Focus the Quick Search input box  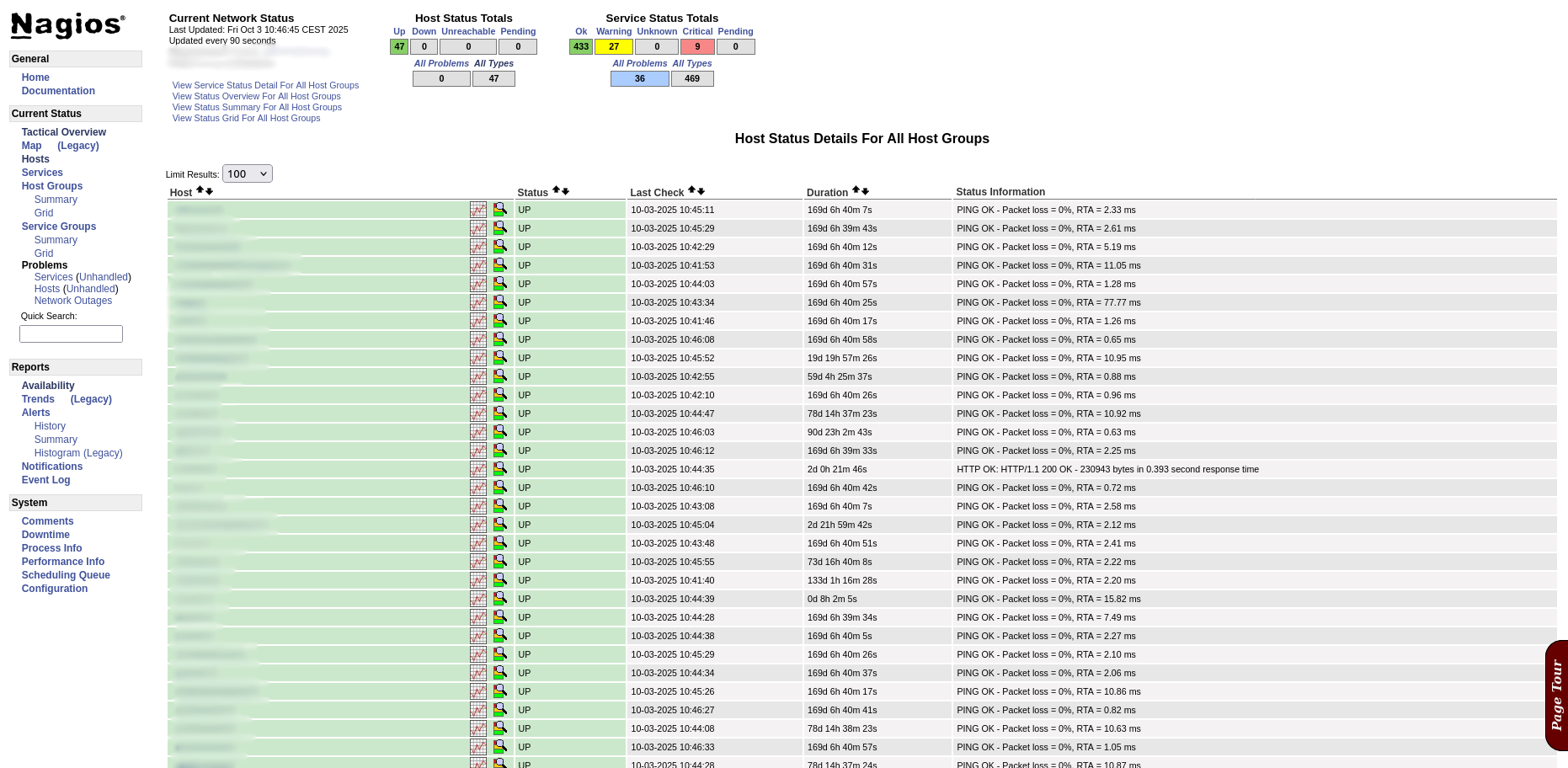click(72, 334)
